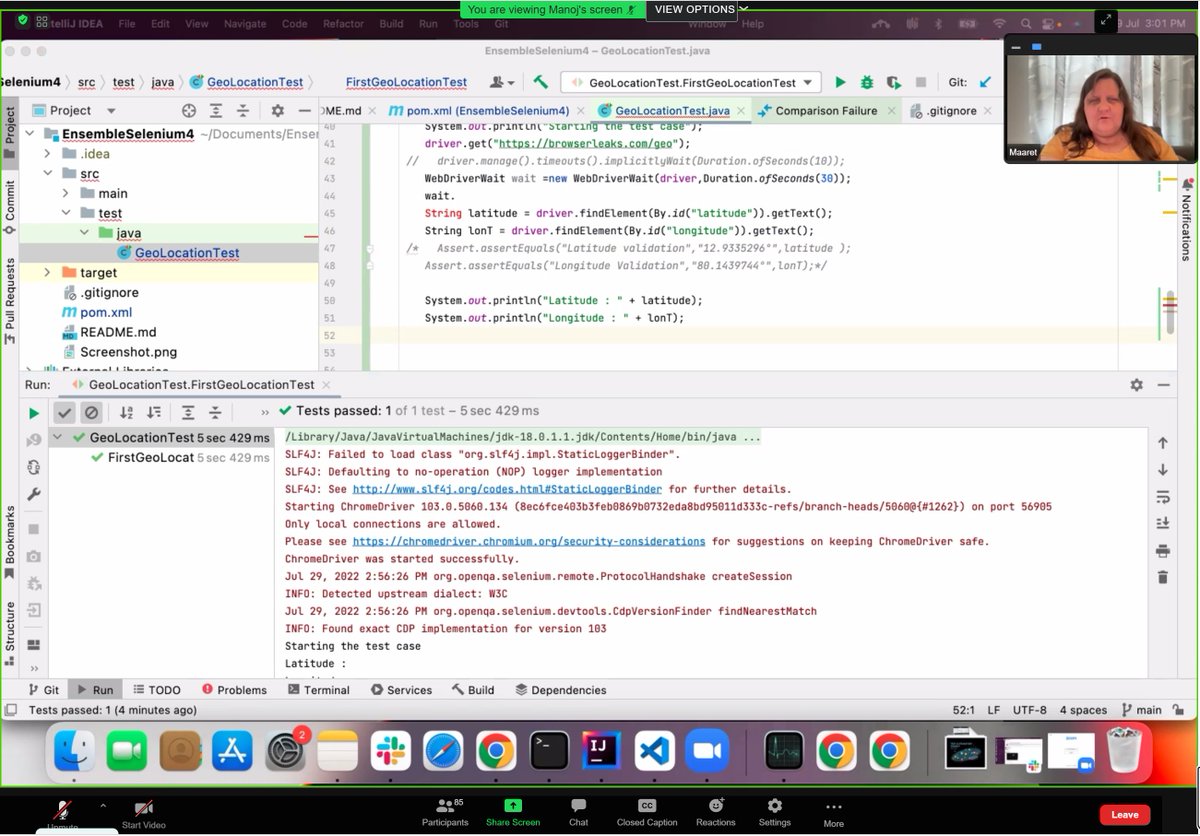This screenshot has height=836, width=1200.
Task: Hide the Project panel with minus icon
Action: tap(303, 111)
